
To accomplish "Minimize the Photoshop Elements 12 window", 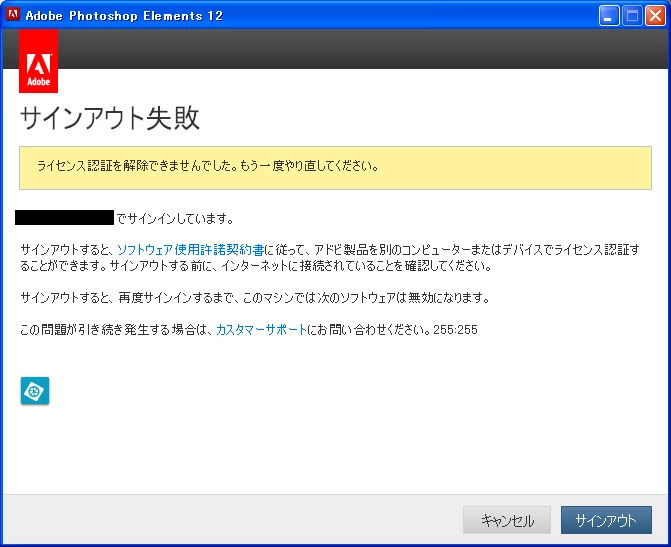I will (x=609, y=16).
